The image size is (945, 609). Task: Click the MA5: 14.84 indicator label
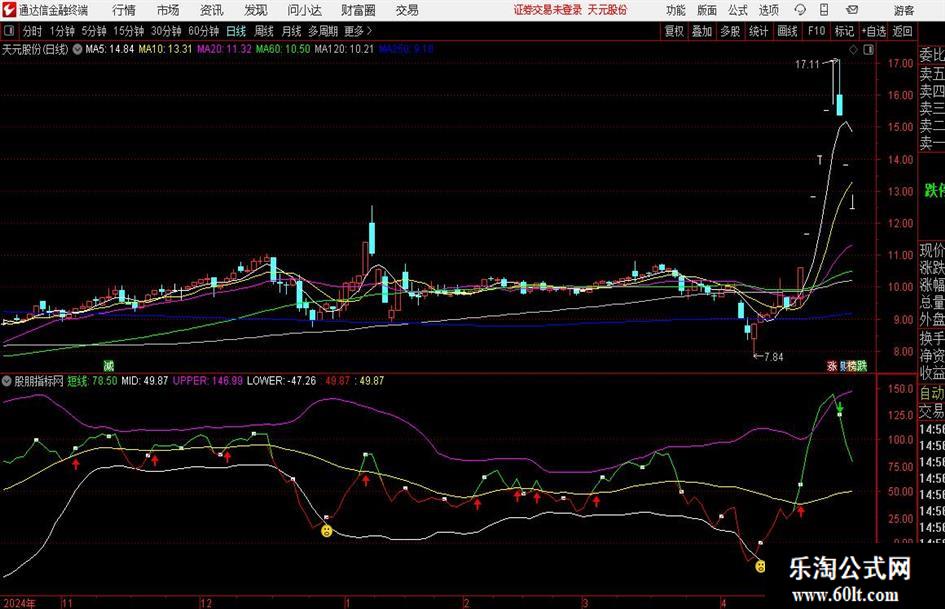(110, 49)
